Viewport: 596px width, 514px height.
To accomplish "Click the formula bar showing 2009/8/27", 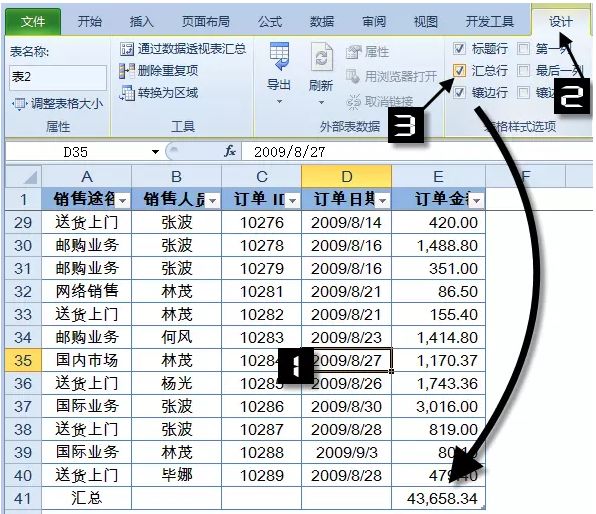I will click(416, 152).
